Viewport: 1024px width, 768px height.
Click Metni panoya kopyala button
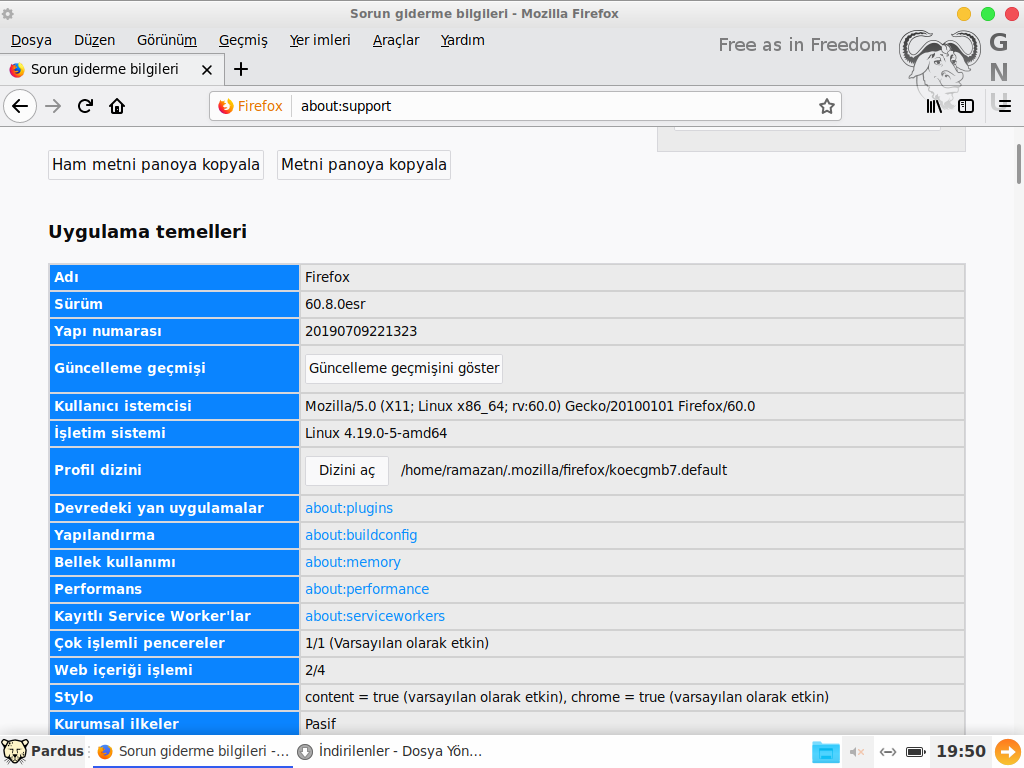(364, 165)
